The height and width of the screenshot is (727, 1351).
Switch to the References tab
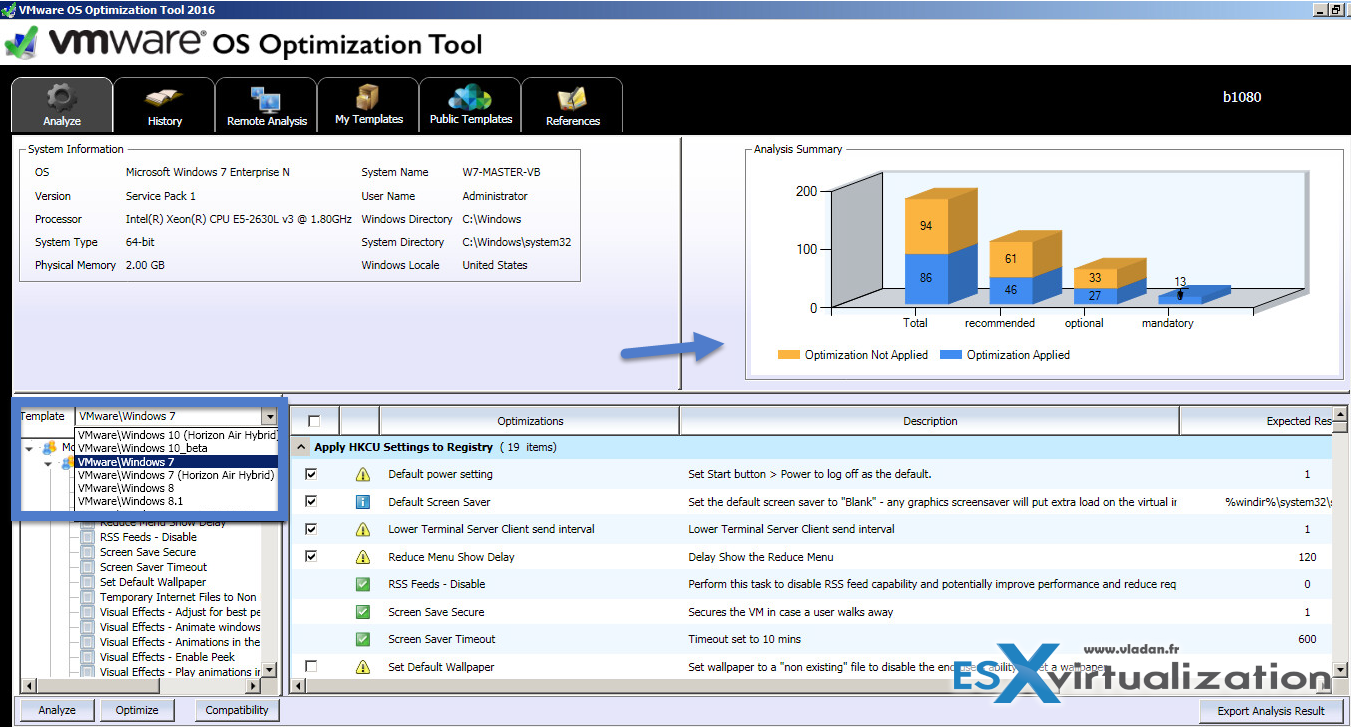(x=572, y=105)
